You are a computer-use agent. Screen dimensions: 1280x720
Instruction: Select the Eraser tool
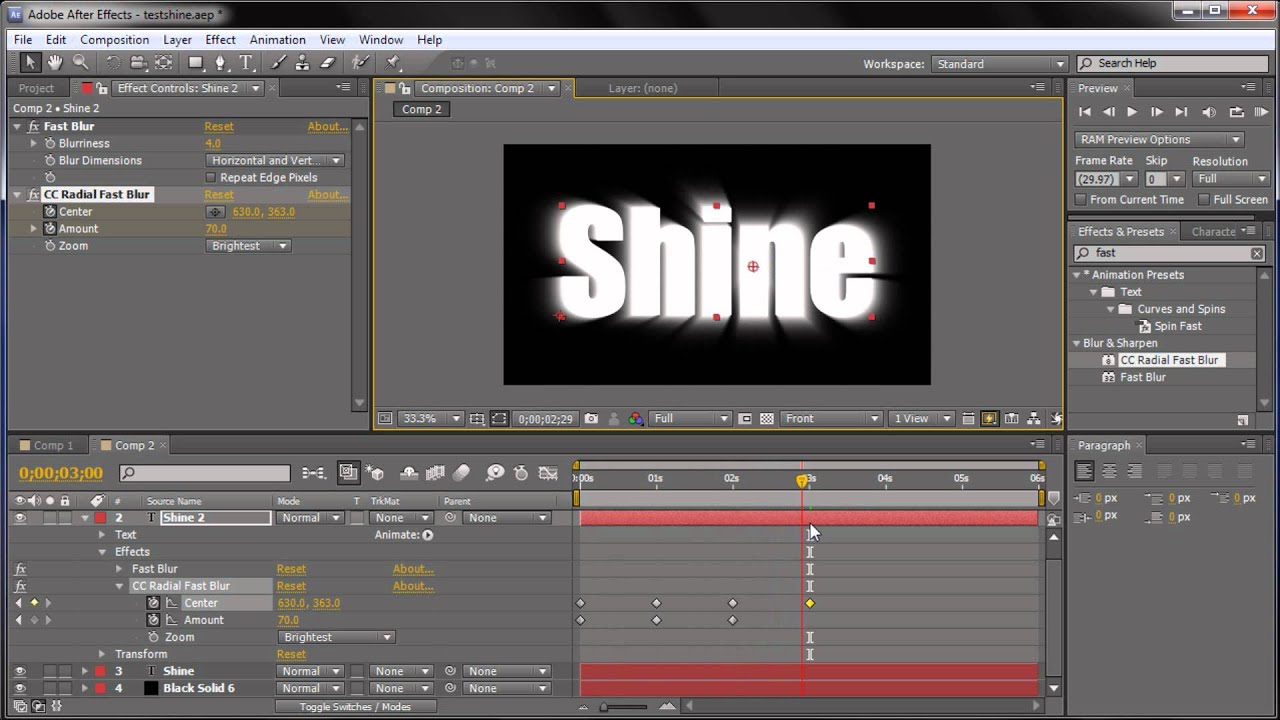(x=328, y=62)
